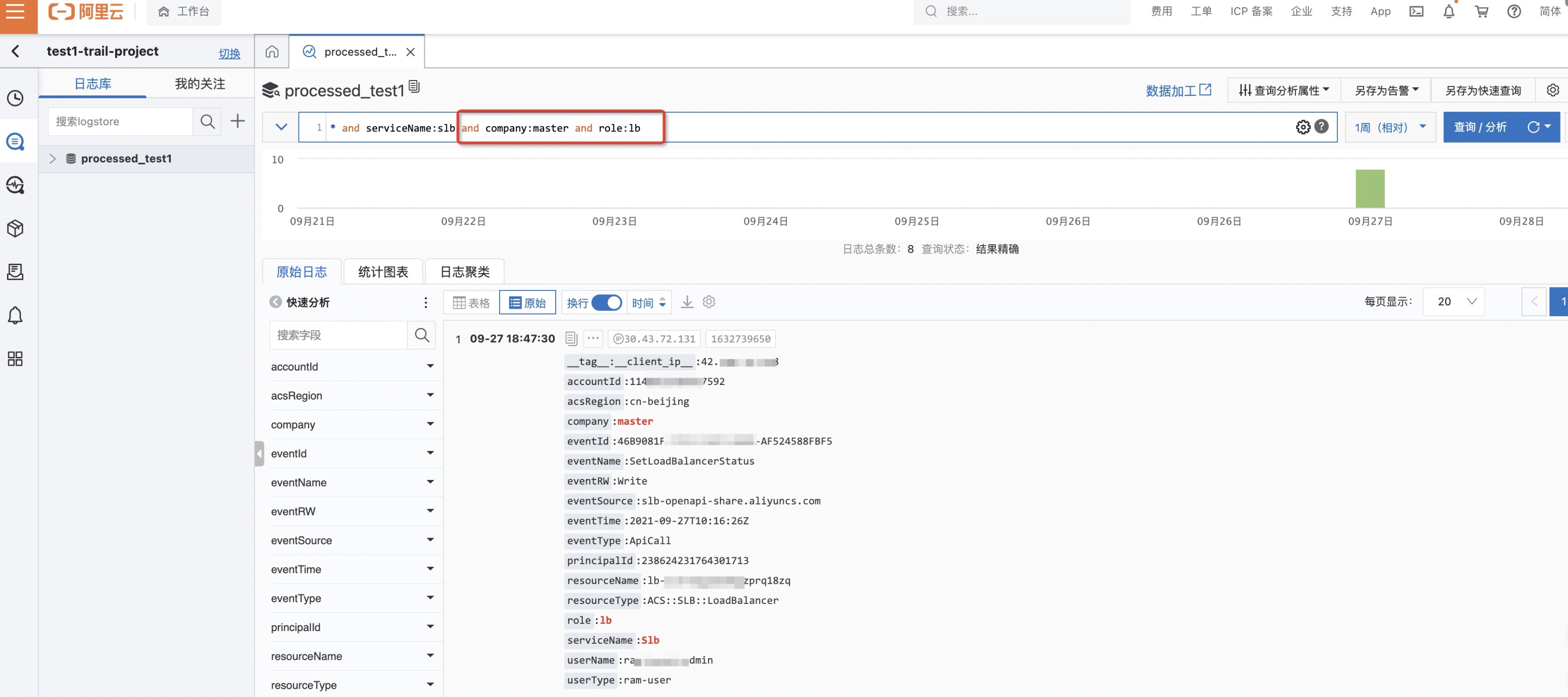The image size is (1568, 697).
Task: Open the 1周(相对) time range dropdown
Action: (x=1390, y=127)
